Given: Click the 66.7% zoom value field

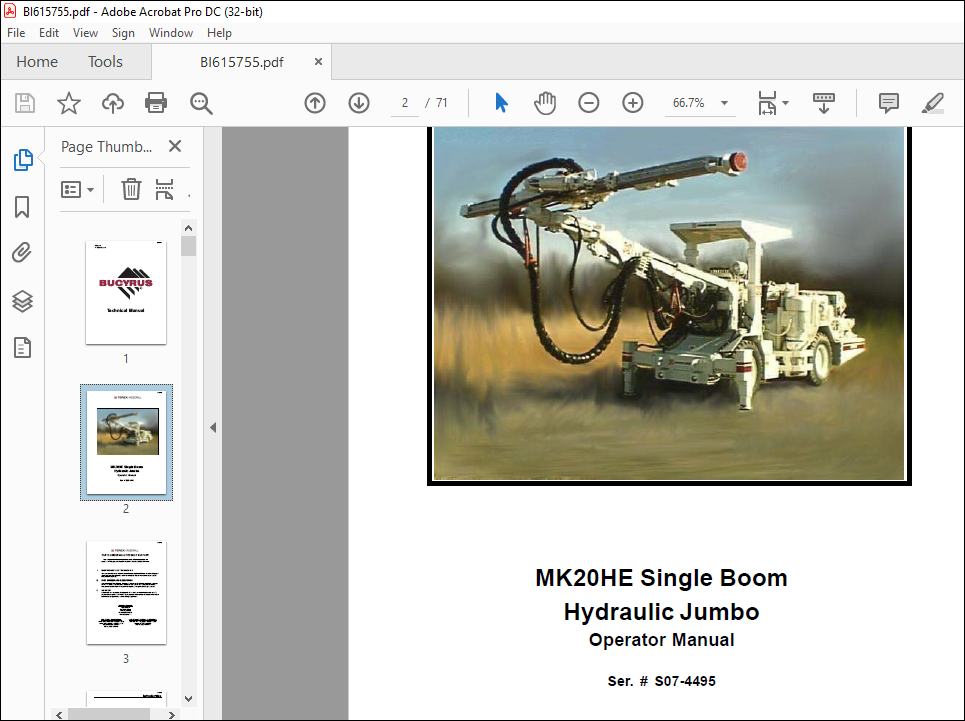Looking at the screenshot, I should (689, 103).
